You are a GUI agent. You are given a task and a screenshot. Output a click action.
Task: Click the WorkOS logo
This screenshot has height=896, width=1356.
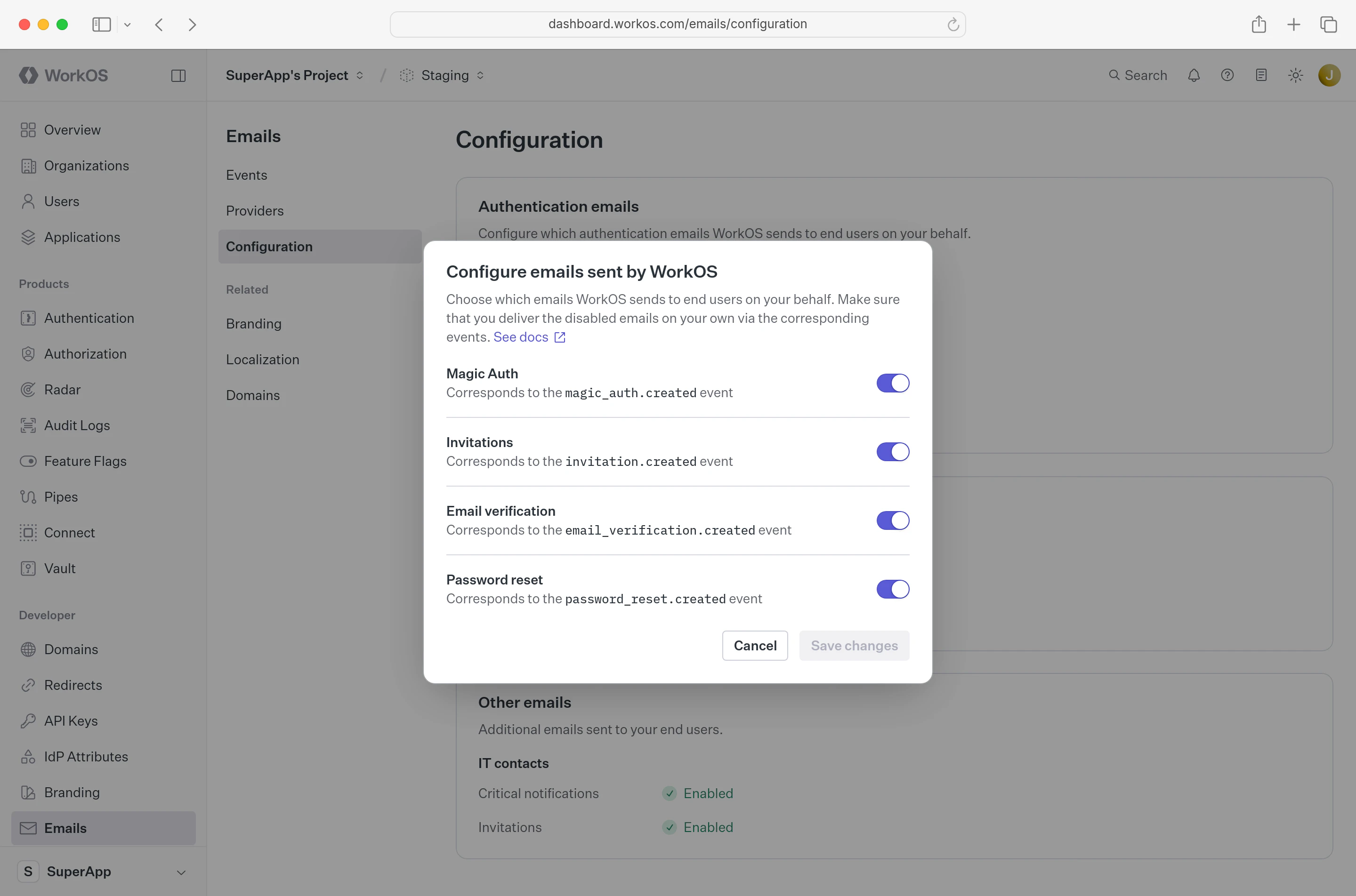pos(64,75)
